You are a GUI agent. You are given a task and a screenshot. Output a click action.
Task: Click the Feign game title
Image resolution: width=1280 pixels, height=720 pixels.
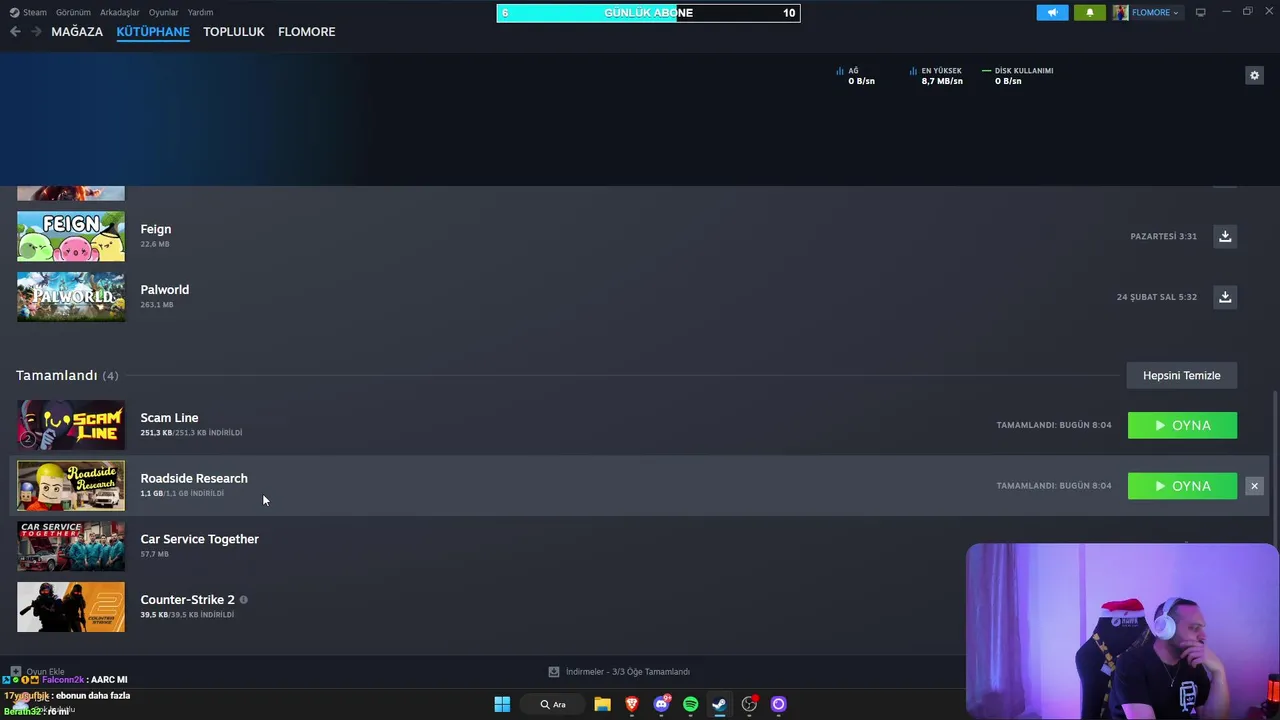[156, 229]
